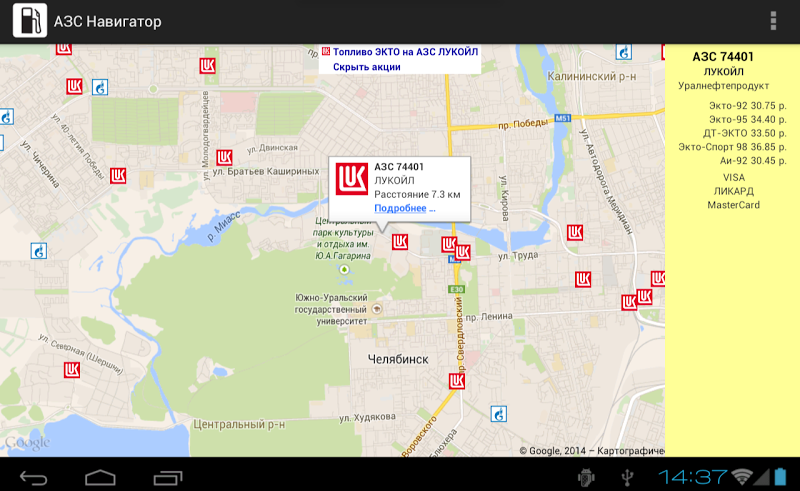This screenshot has width=800, height=491.
Task: Tap blue gas station marker near ул. Худякова
Action: 498,414
